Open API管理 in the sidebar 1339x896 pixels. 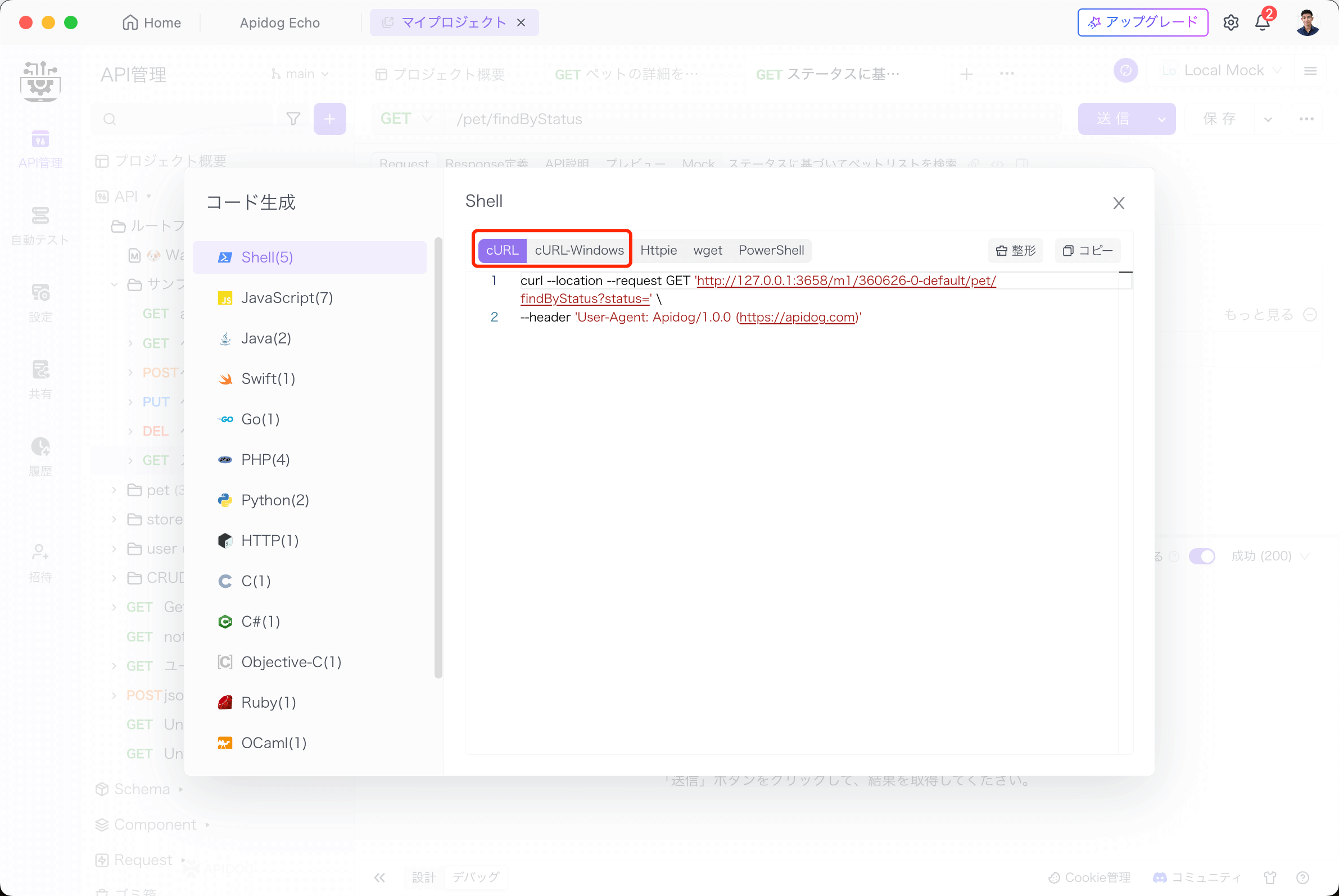tap(40, 149)
